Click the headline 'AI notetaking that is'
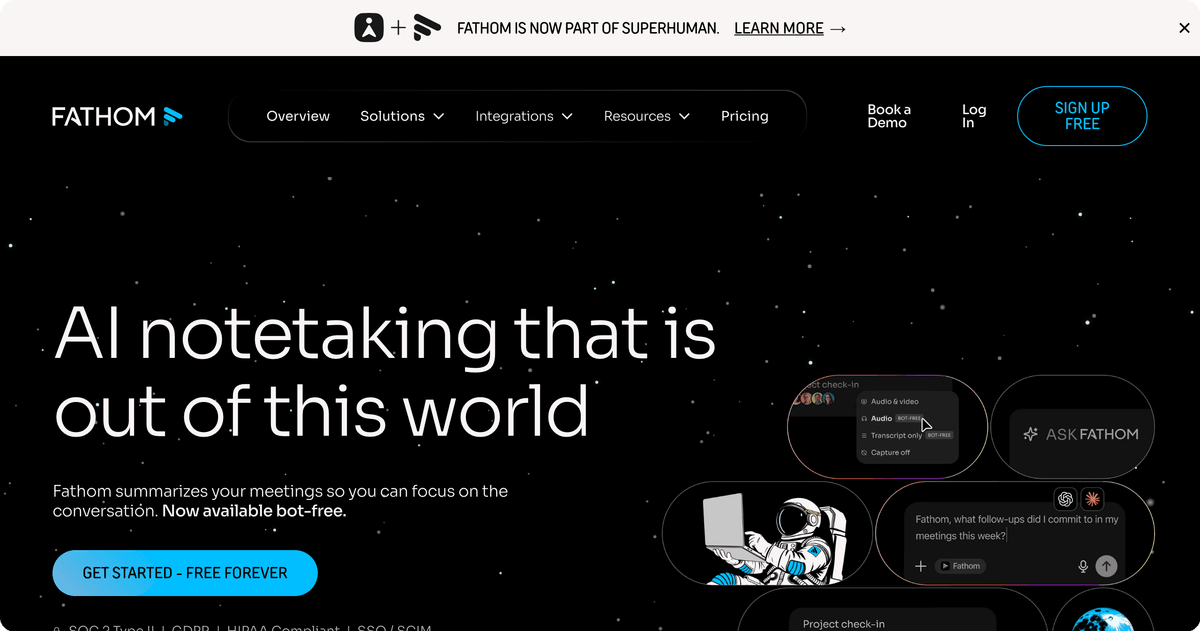 tap(385, 333)
